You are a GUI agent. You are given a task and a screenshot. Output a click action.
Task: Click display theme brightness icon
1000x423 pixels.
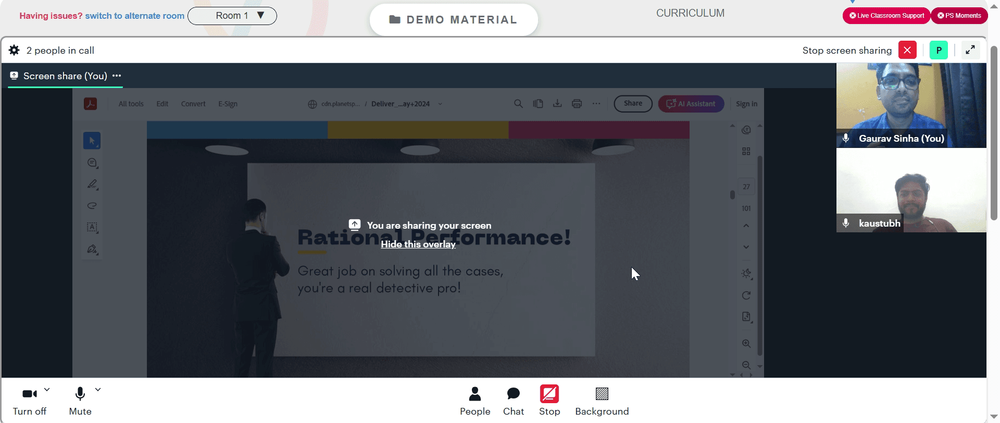[746, 273]
